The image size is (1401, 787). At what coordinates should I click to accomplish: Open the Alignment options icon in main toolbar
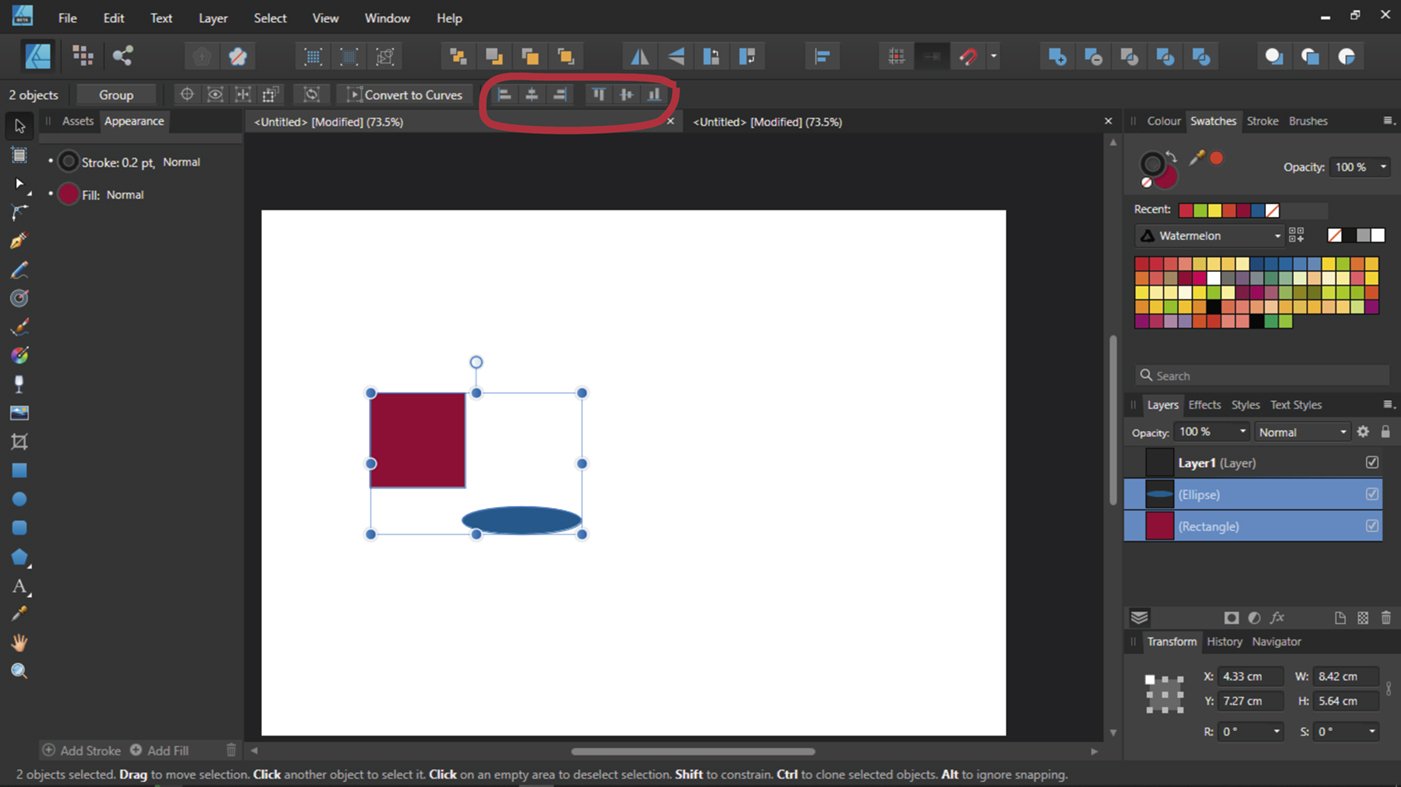[x=822, y=57]
